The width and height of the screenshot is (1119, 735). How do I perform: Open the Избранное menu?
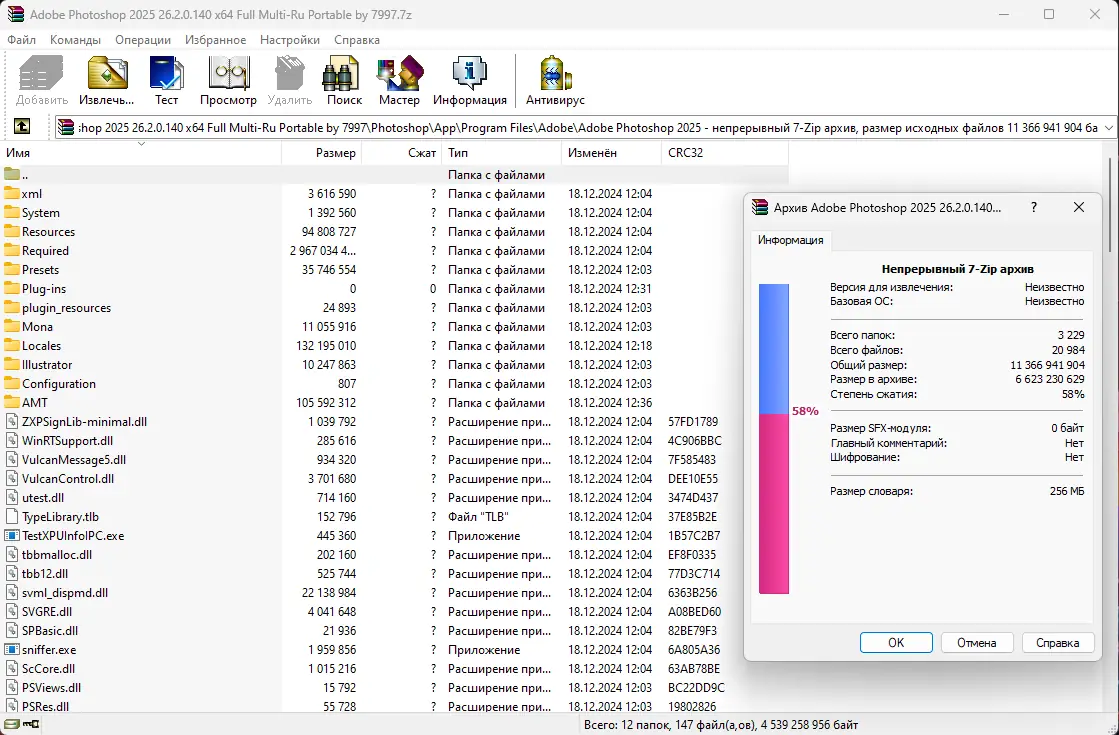[x=216, y=40]
